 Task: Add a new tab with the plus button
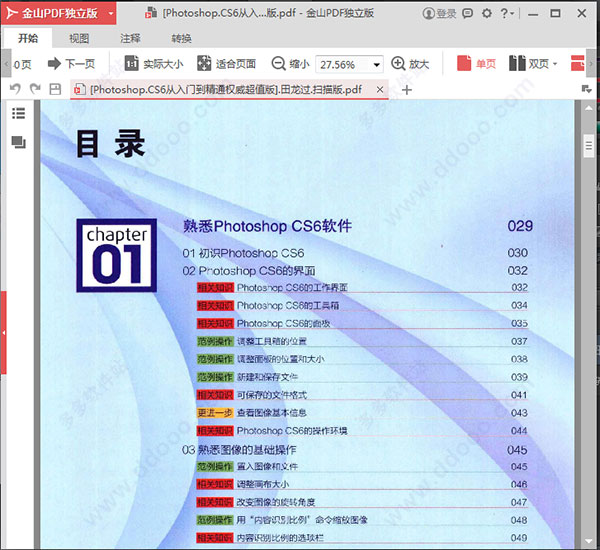point(407,90)
